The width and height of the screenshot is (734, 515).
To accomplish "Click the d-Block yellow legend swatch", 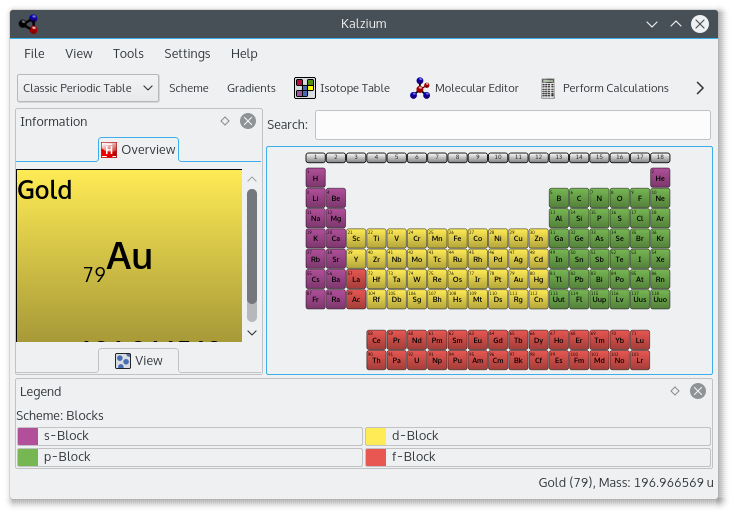I will click(x=375, y=436).
